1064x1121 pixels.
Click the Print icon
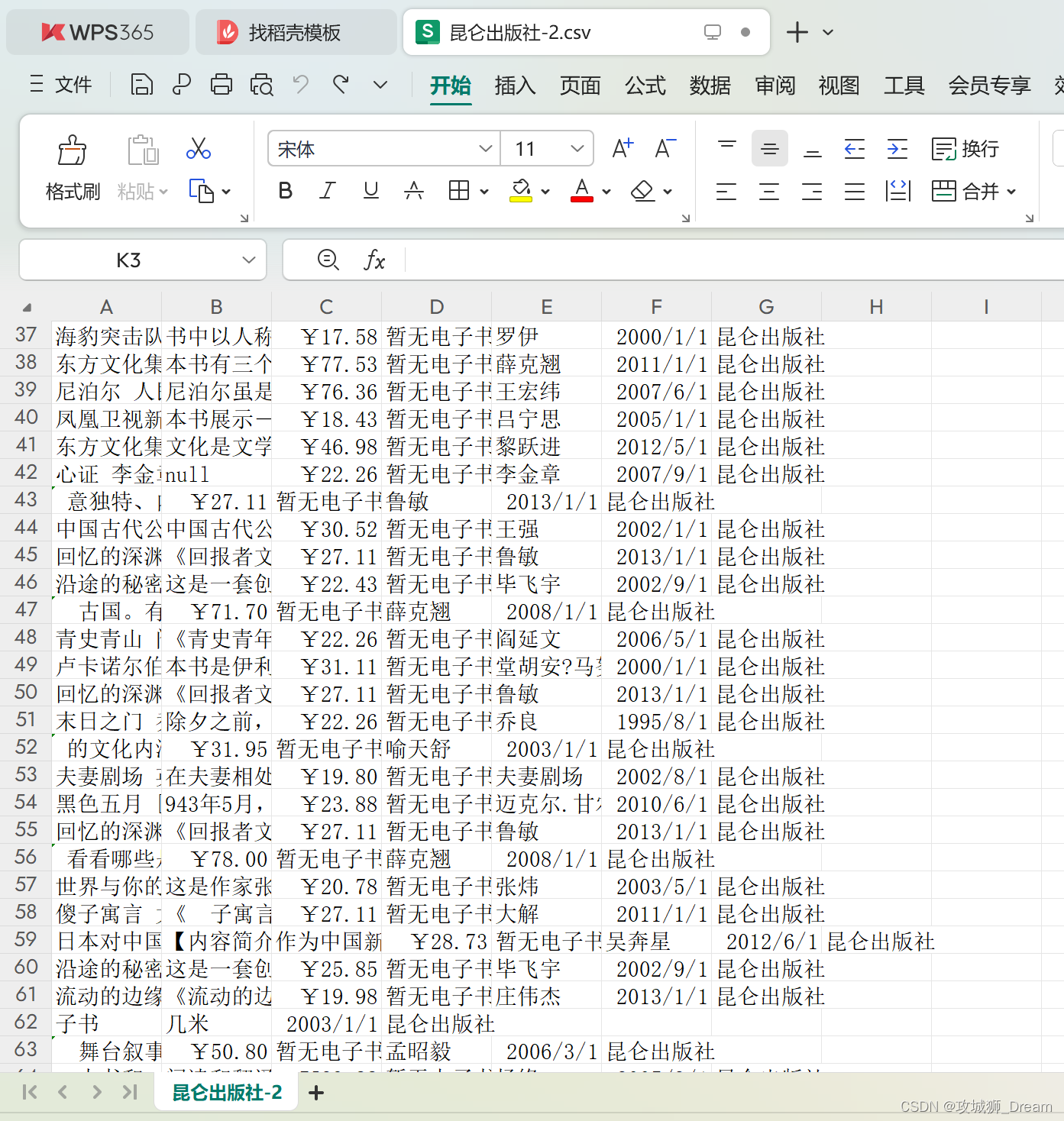pos(222,84)
